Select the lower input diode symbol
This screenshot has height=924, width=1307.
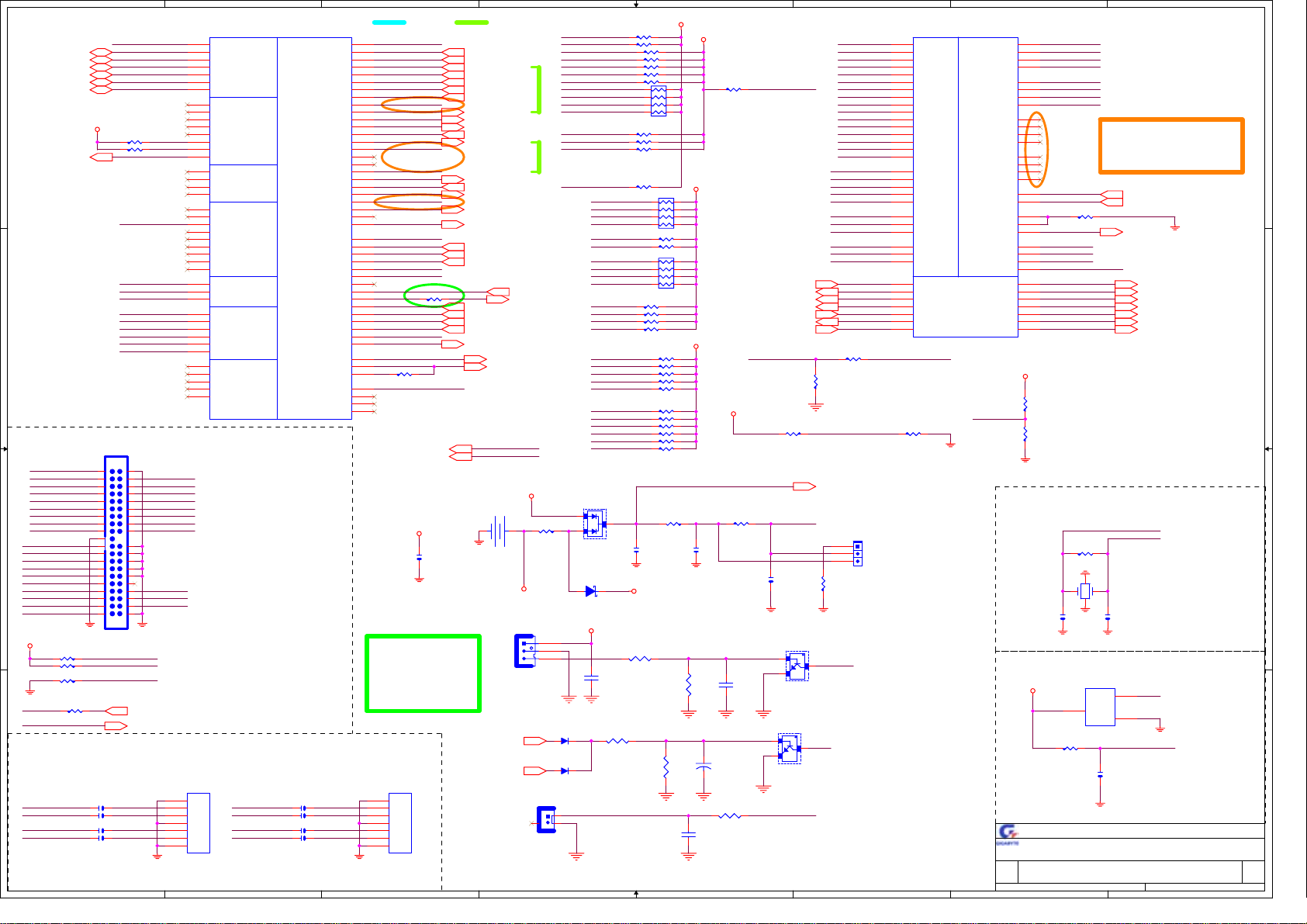564,770
